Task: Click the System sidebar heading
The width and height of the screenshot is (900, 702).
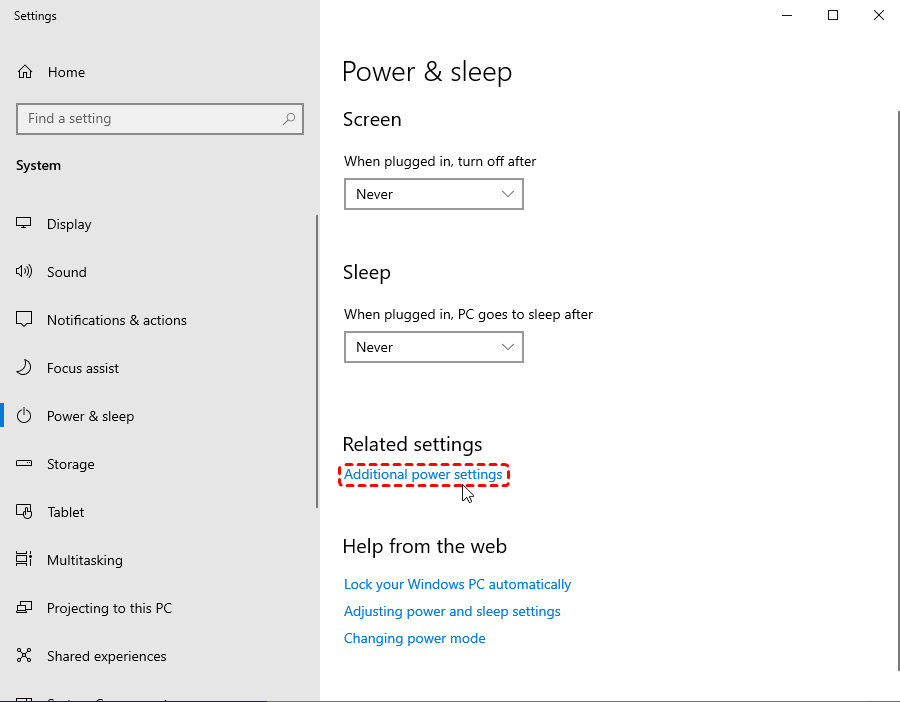Action: click(38, 165)
